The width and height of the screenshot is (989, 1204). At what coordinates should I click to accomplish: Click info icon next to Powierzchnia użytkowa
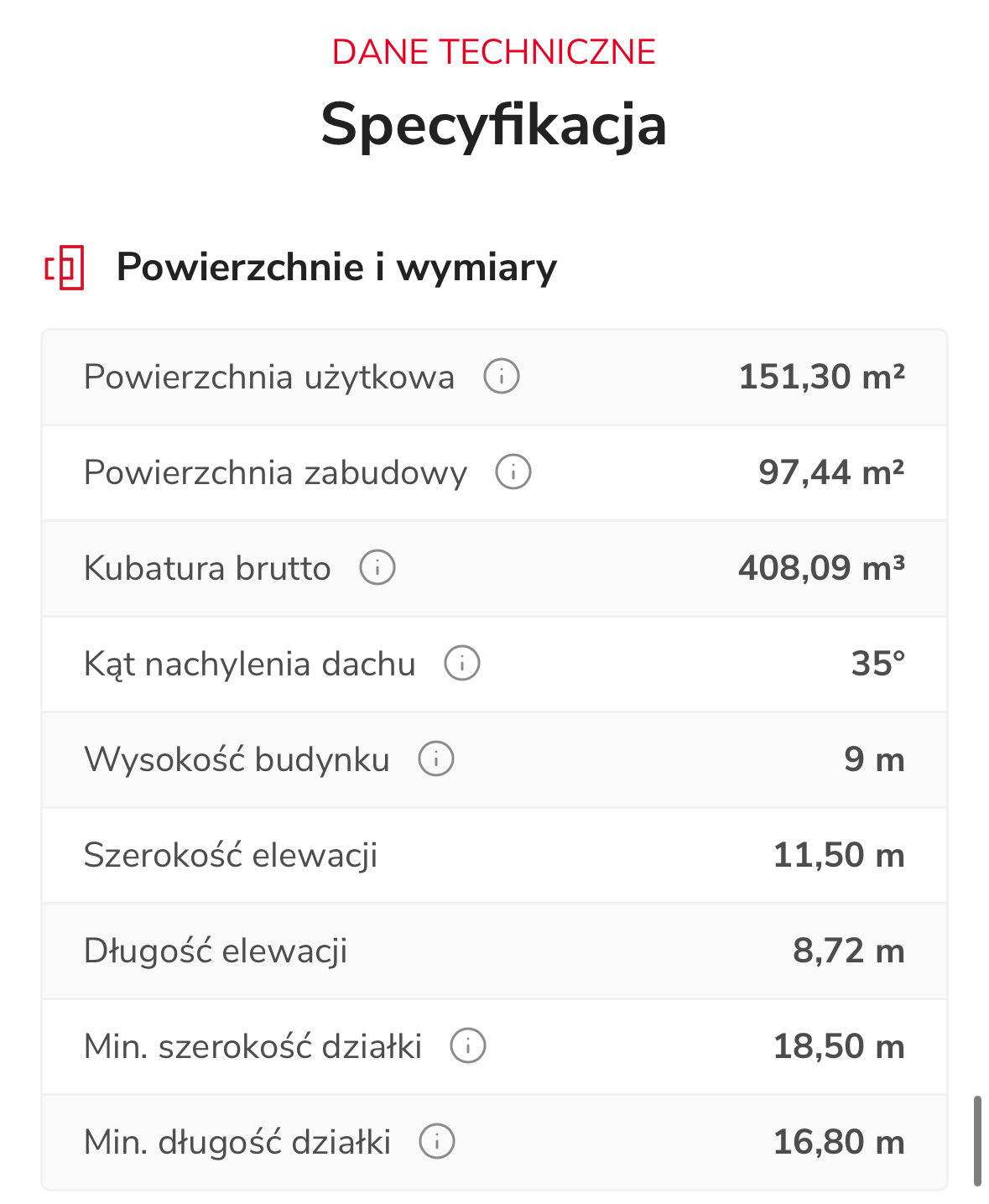pyautogui.click(x=502, y=376)
